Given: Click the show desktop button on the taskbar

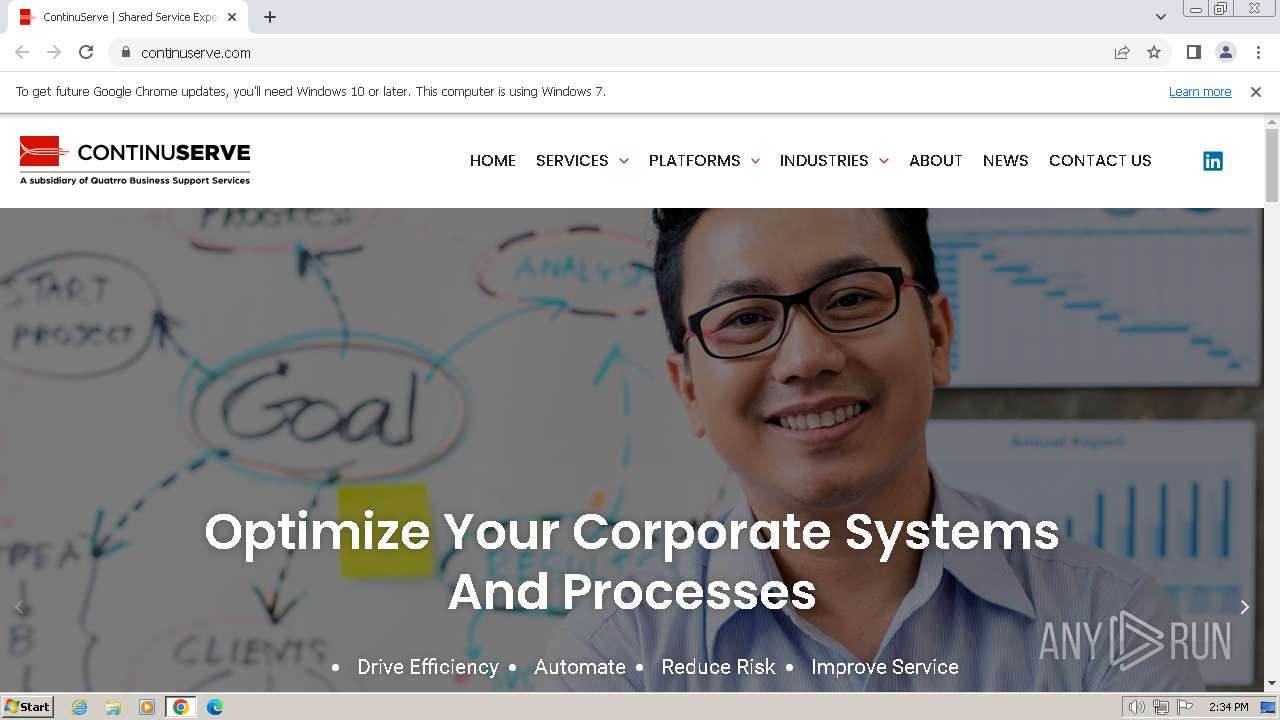Looking at the screenshot, I should coord(1268,707).
